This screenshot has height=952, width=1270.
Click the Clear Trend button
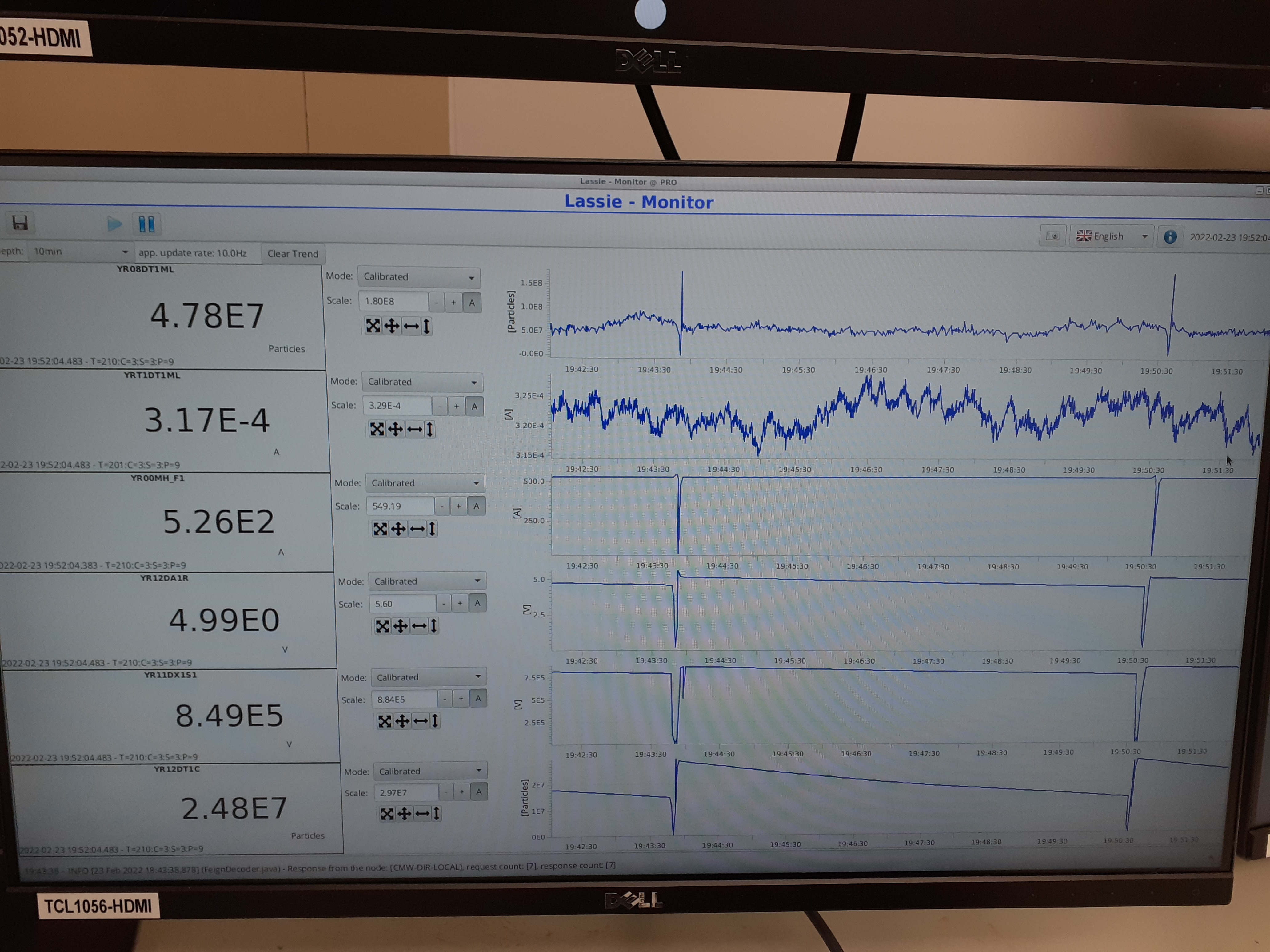[x=292, y=254]
